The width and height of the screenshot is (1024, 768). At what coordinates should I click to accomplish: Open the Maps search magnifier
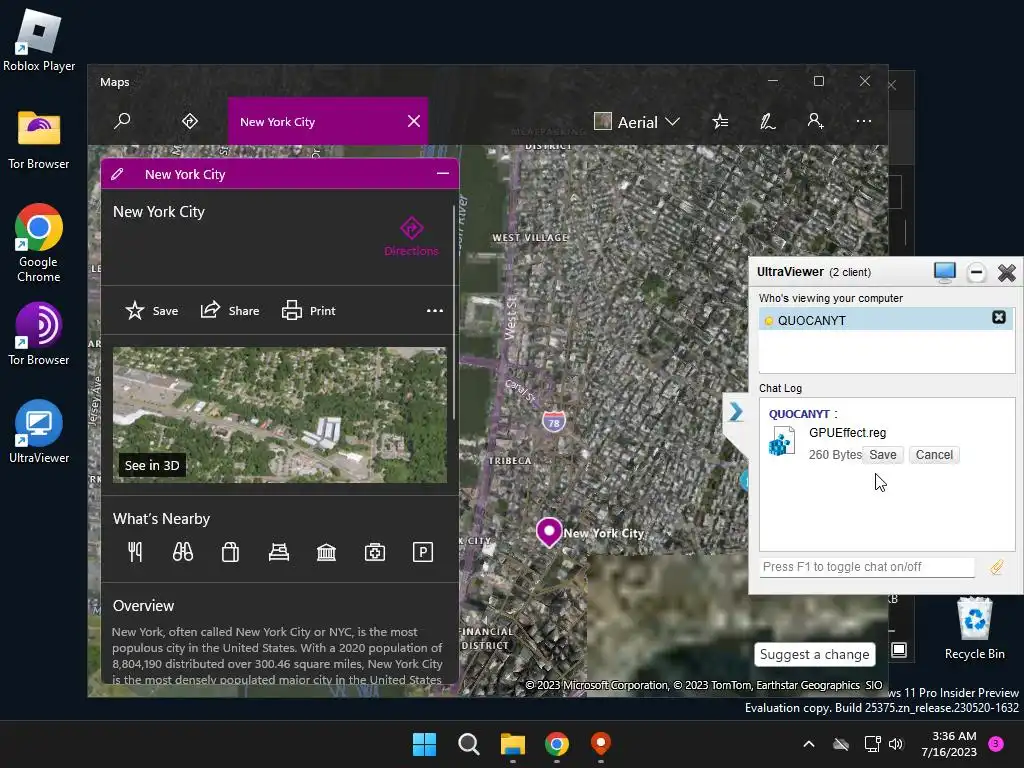pyautogui.click(x=122, y=121)
